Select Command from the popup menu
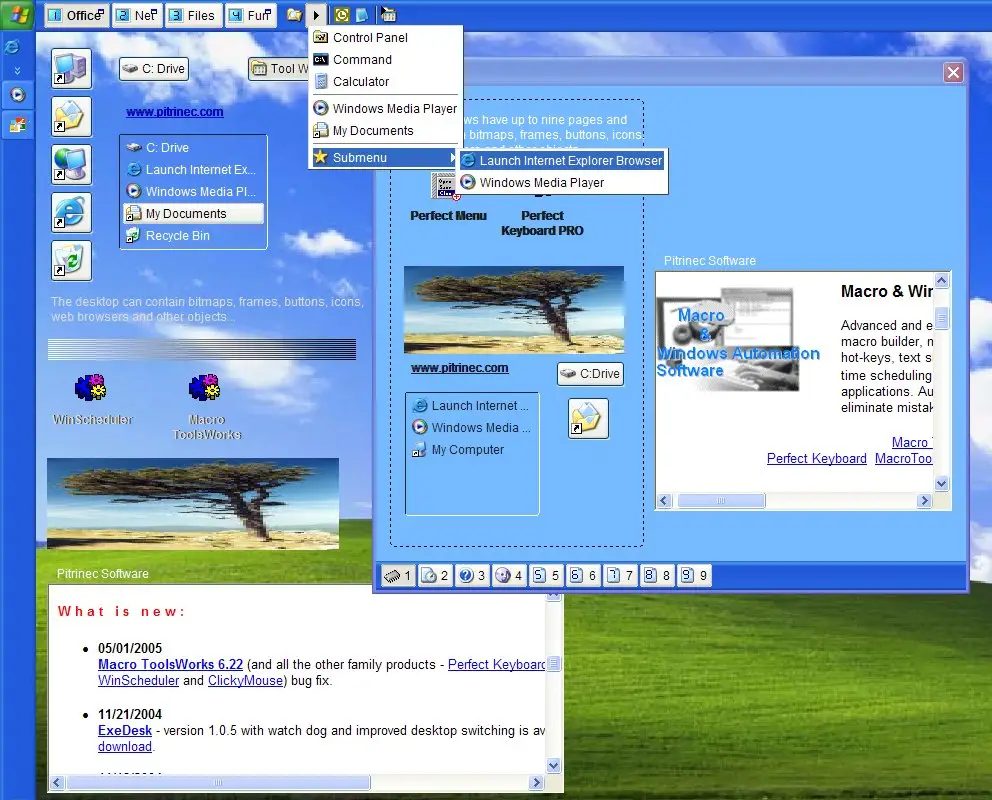The width and height of the screenshot is (992, 800). point(385,59)
